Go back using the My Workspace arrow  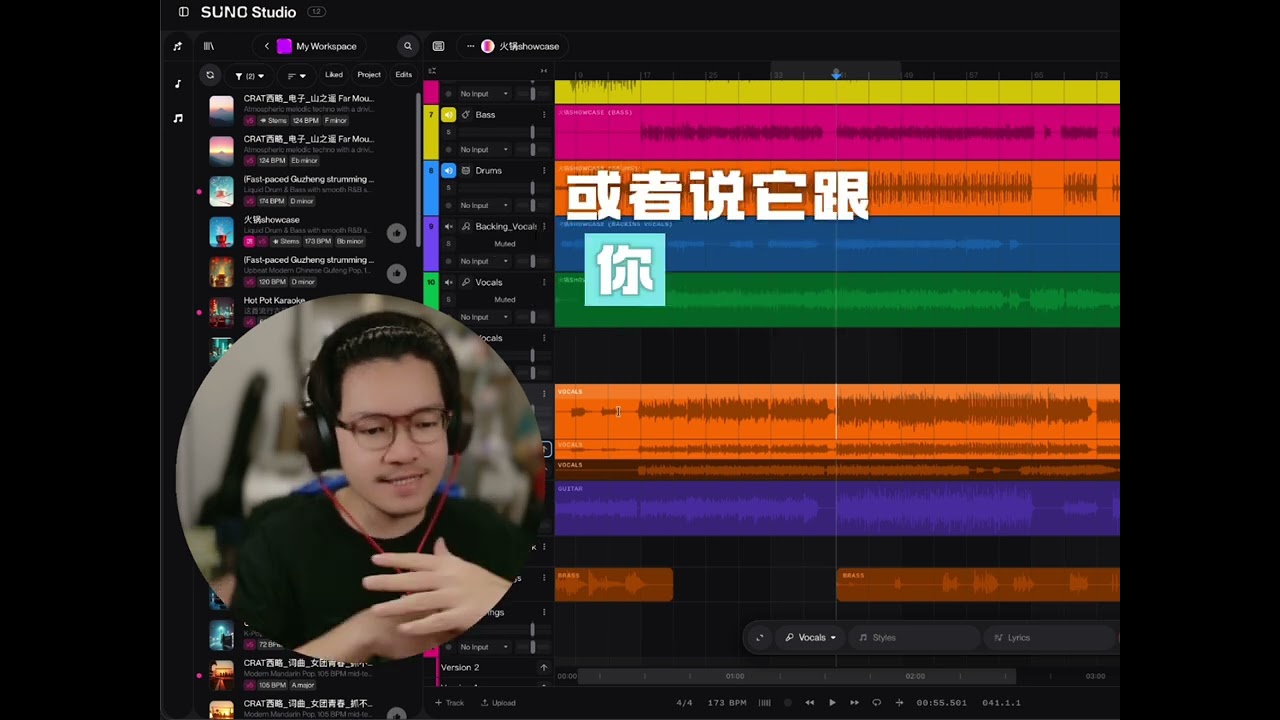[x=267, y=46]
